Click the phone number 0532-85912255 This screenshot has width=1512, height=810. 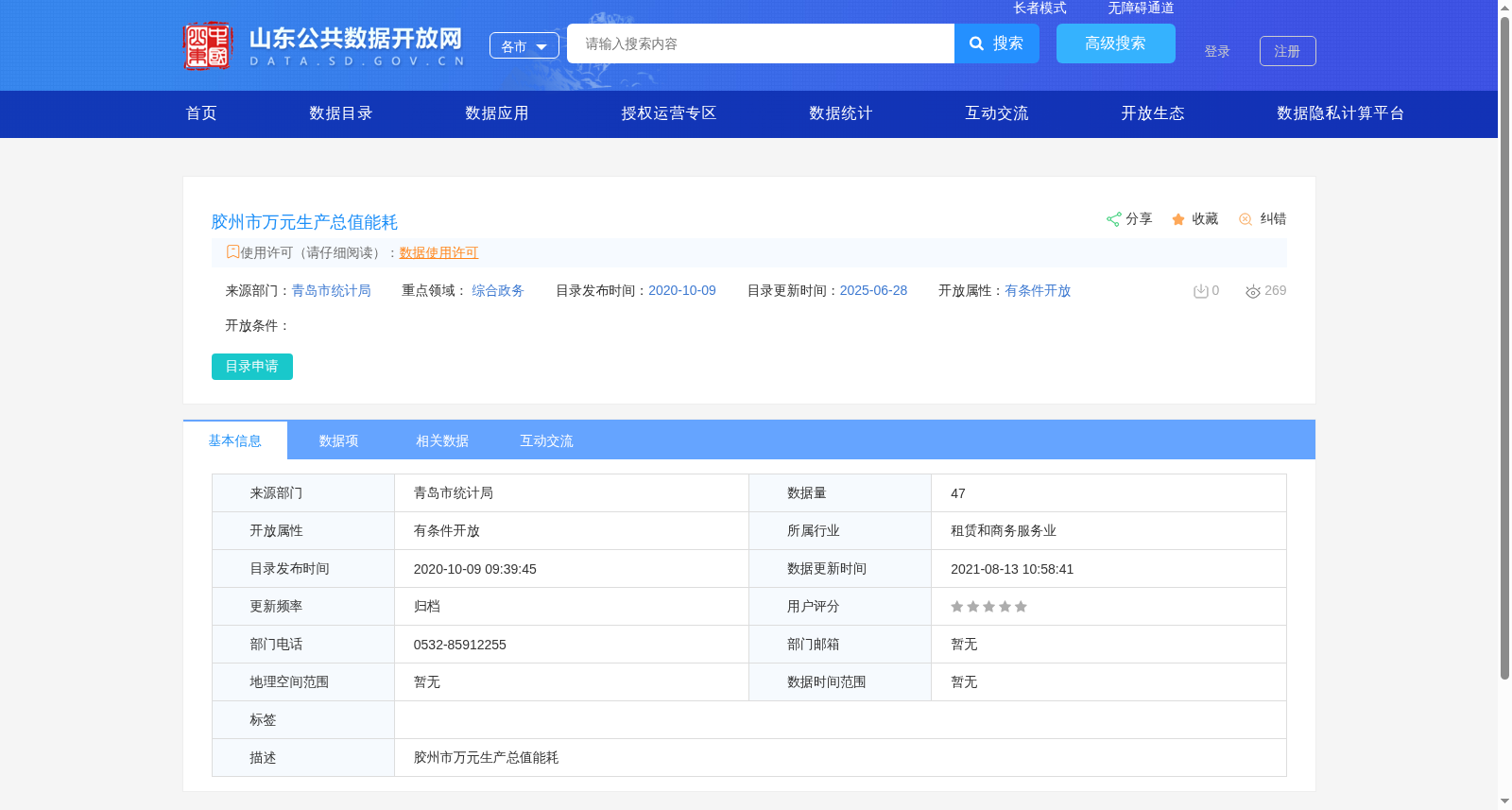click(x=460, y=645)
